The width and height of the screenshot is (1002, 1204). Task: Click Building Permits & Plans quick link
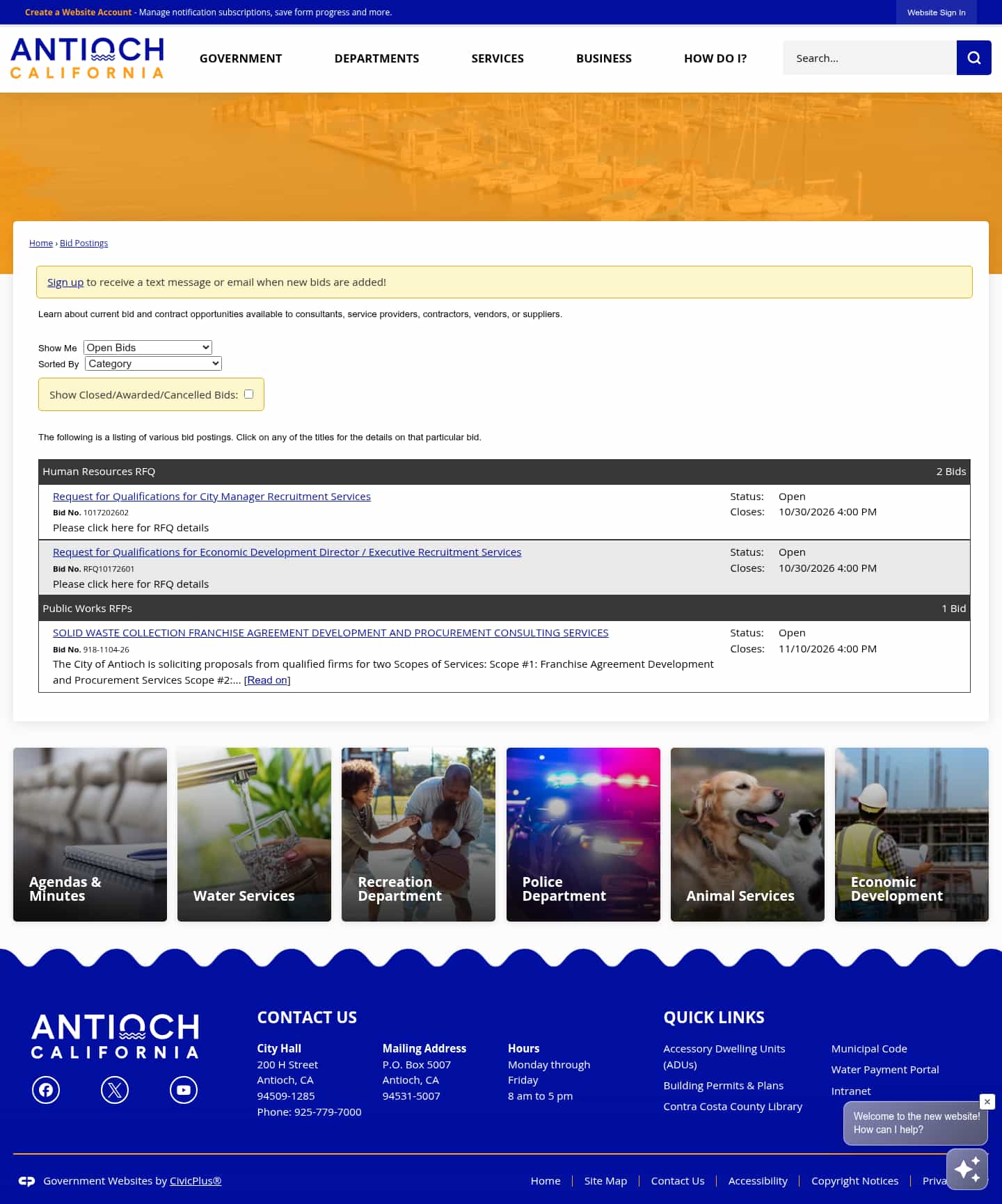pyautogui.click(x=723, y=1086)
